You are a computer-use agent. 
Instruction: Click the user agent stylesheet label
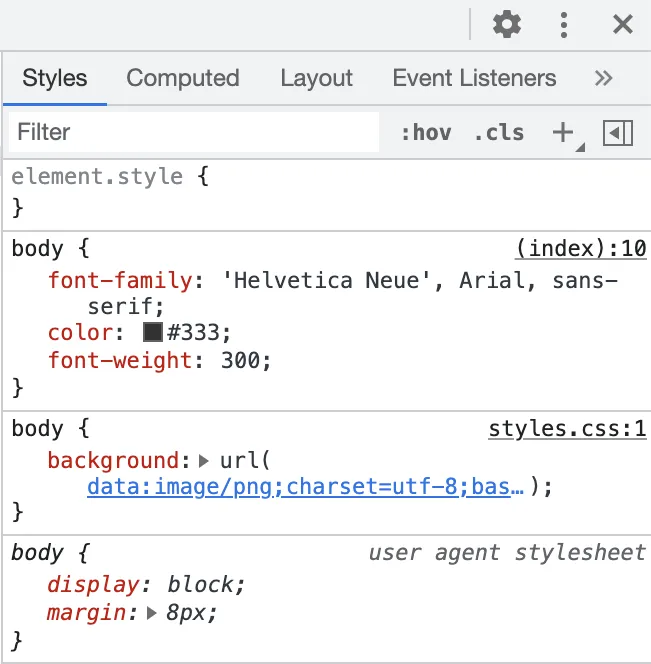507,553
